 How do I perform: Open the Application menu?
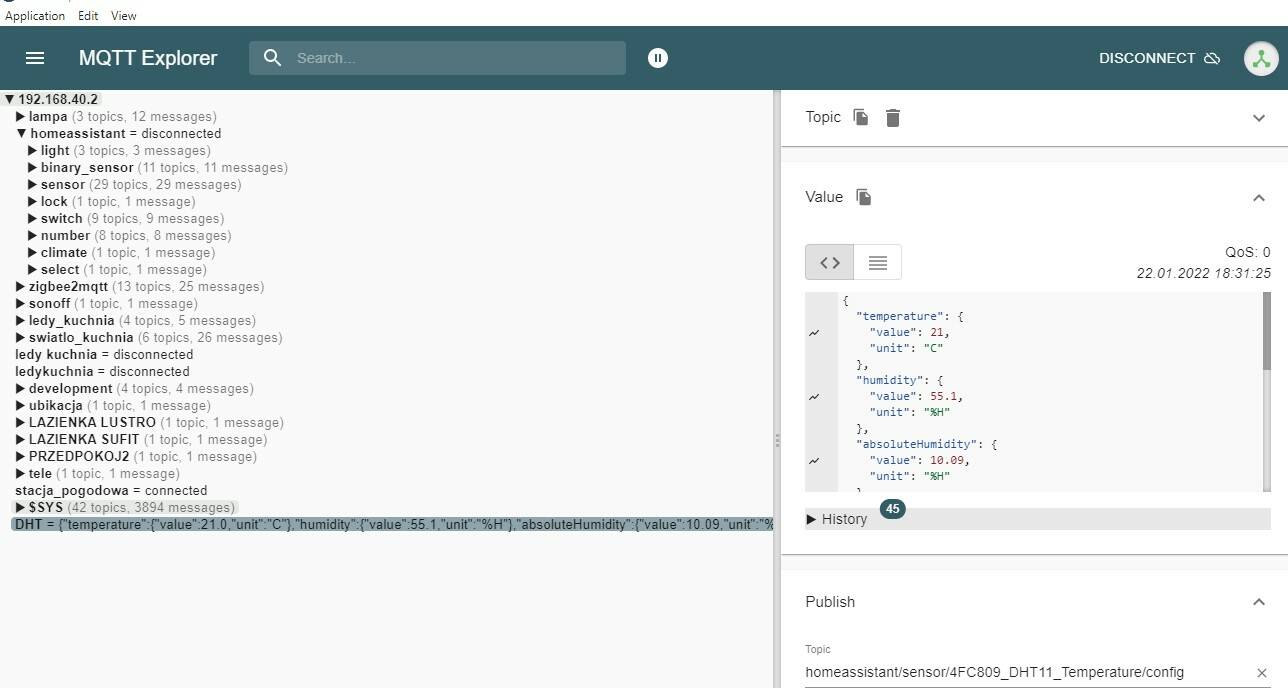pyautogui.click(x=35, y=16)
